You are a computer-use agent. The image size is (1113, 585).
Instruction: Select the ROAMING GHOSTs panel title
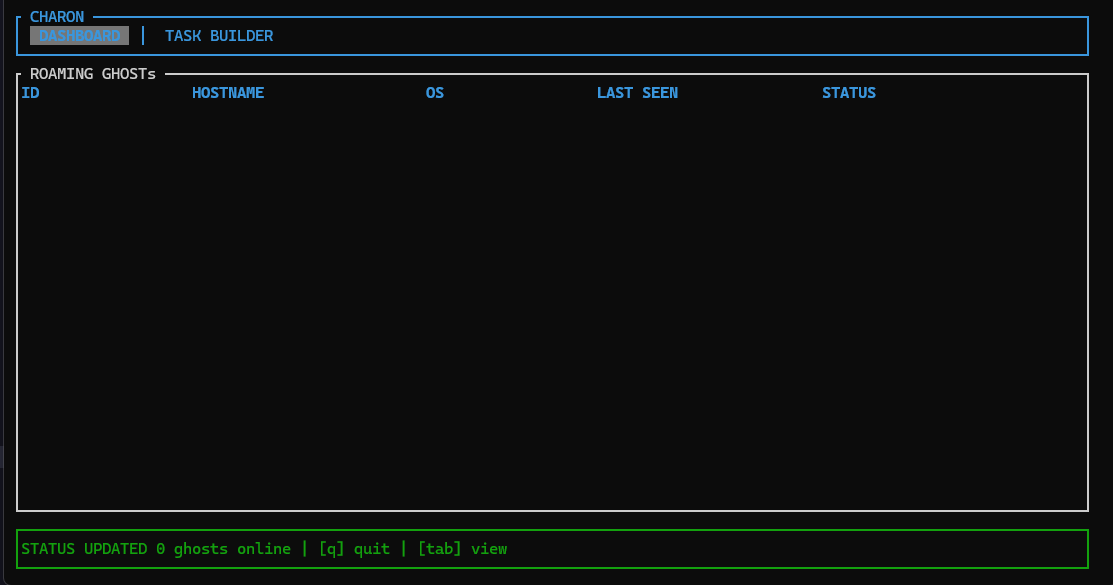pos(93,74)
